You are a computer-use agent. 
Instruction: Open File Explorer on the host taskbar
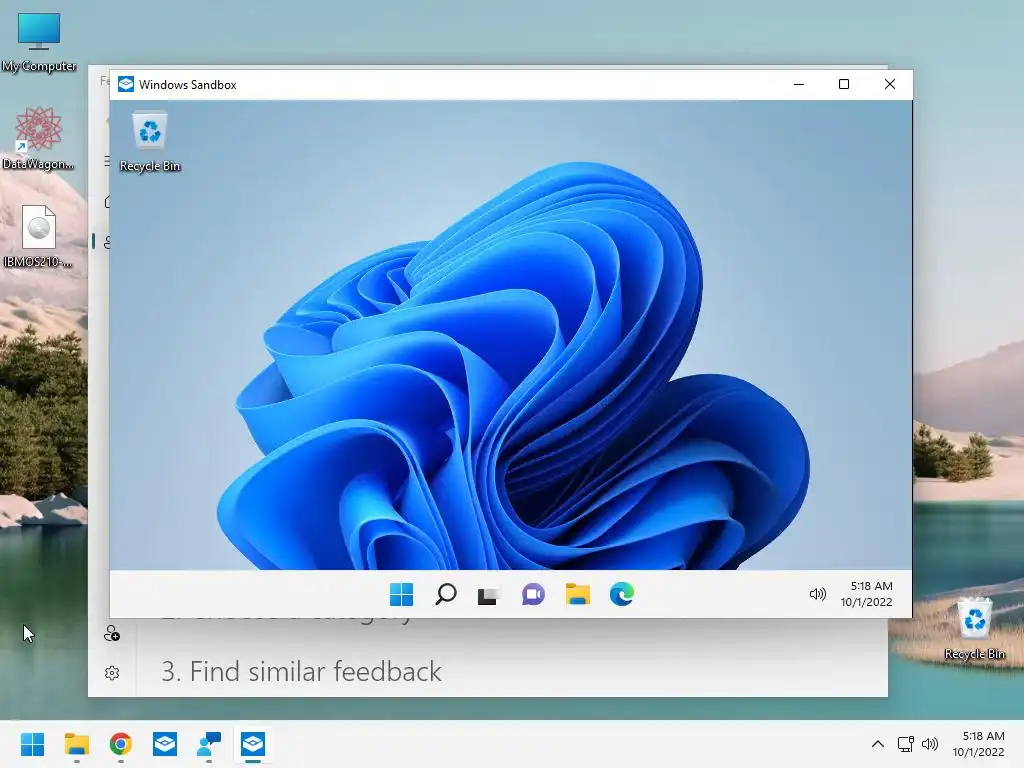point(76,744)
